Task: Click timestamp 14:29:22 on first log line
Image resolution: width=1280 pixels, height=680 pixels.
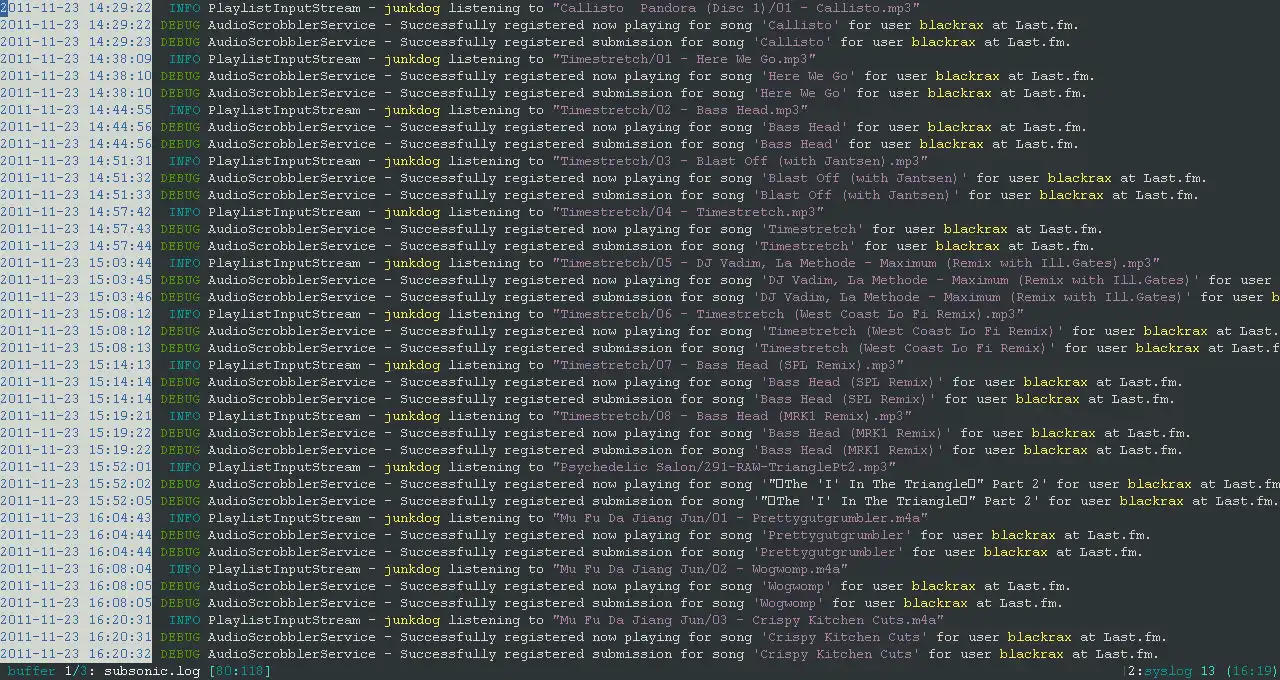Action: coord(120,8)
